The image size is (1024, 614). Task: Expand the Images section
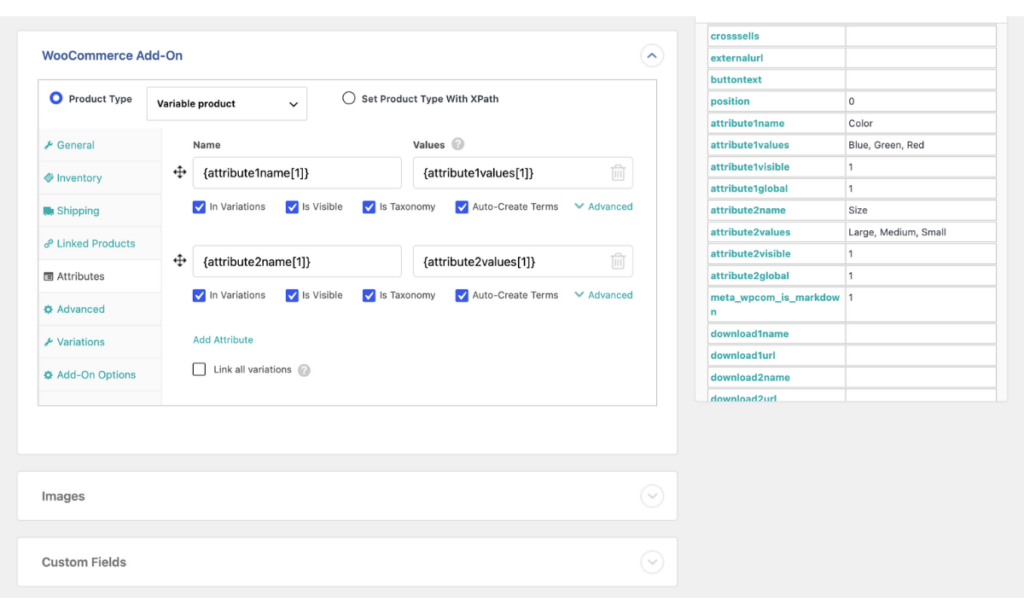pyautogui.click(x=652, y=496)
